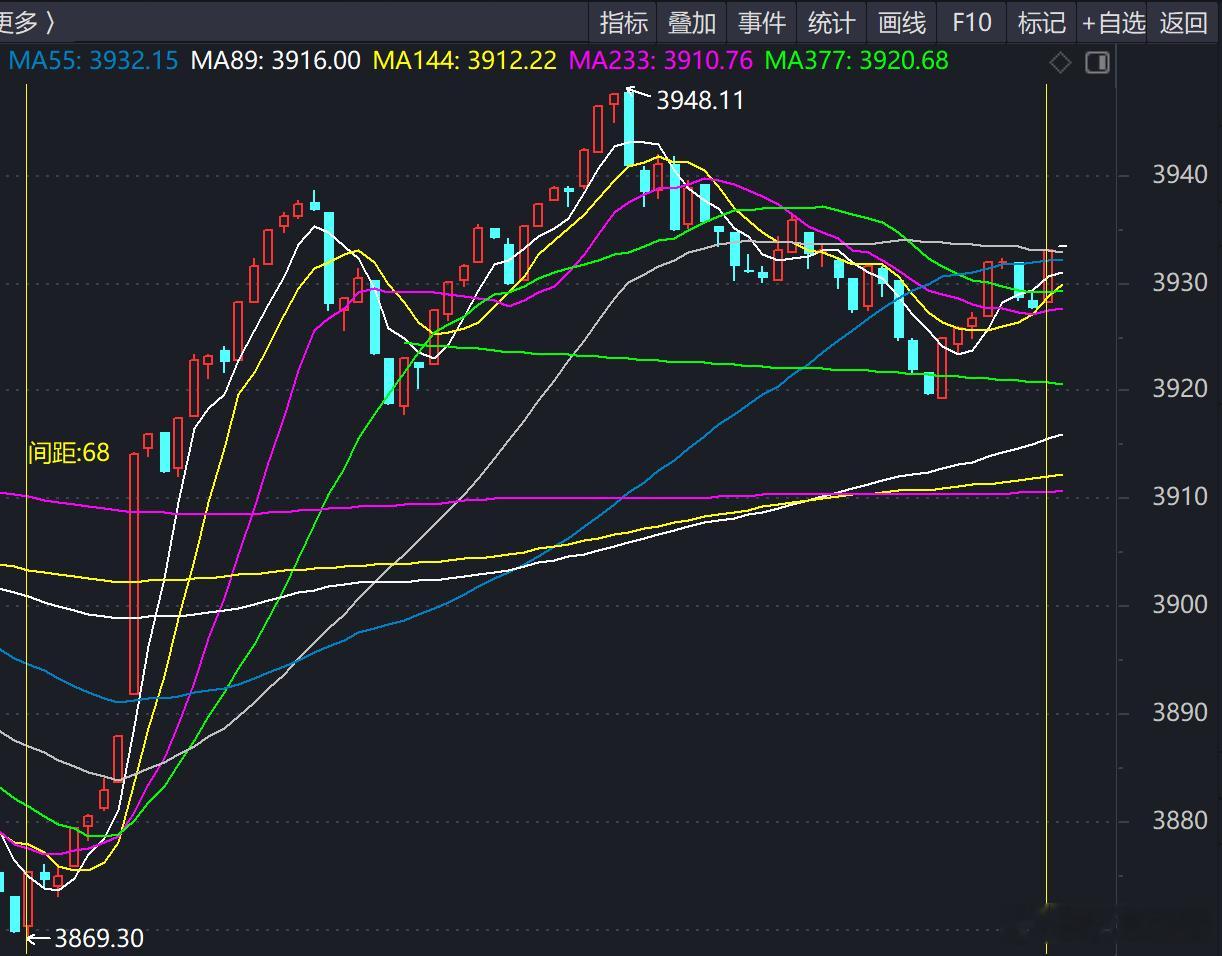Select the MA89: 3916.00 indicator label
This screenshot has width=1222, height=956.
(x=275, y=61)
